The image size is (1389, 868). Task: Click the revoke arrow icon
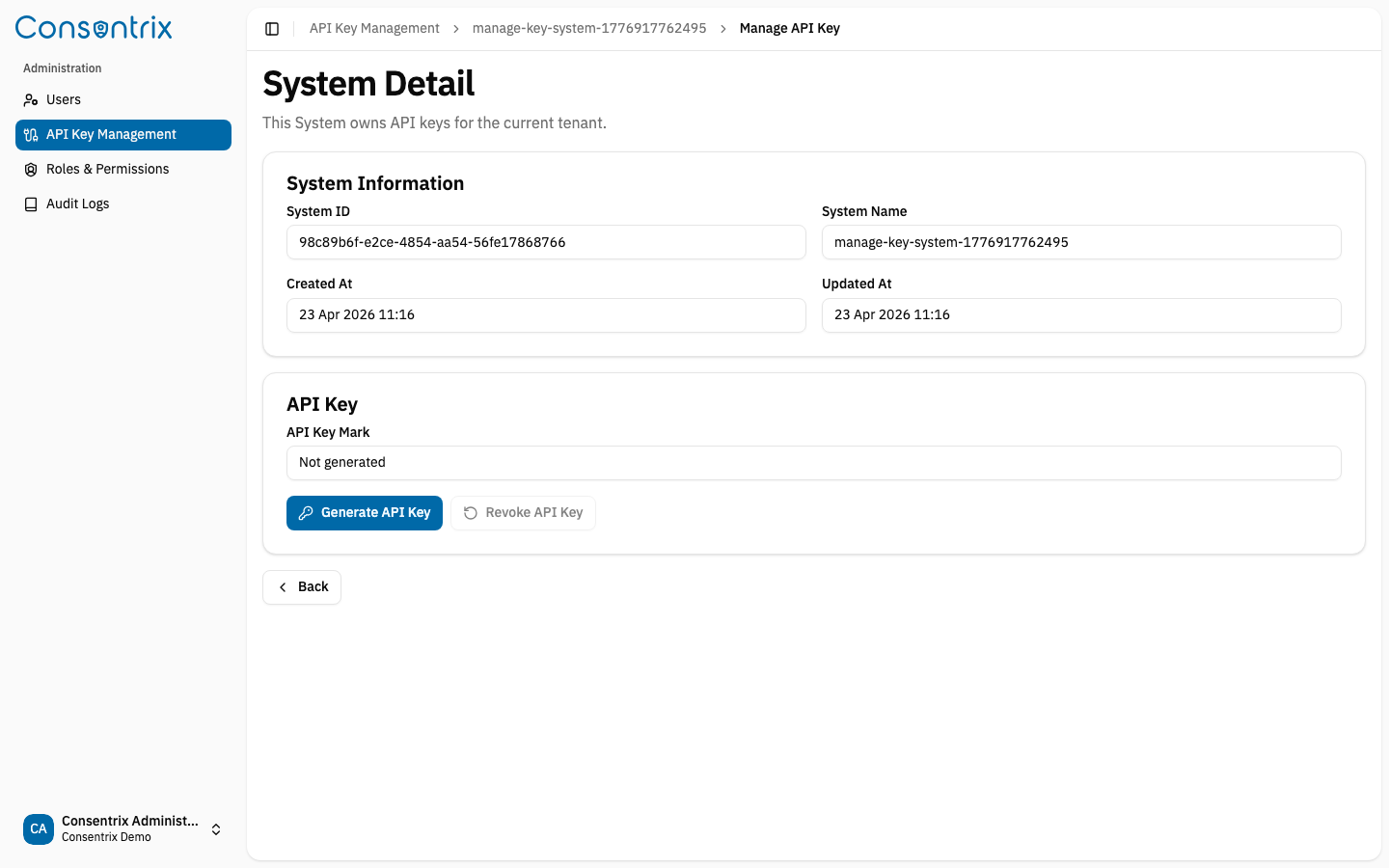coord(471,513)
